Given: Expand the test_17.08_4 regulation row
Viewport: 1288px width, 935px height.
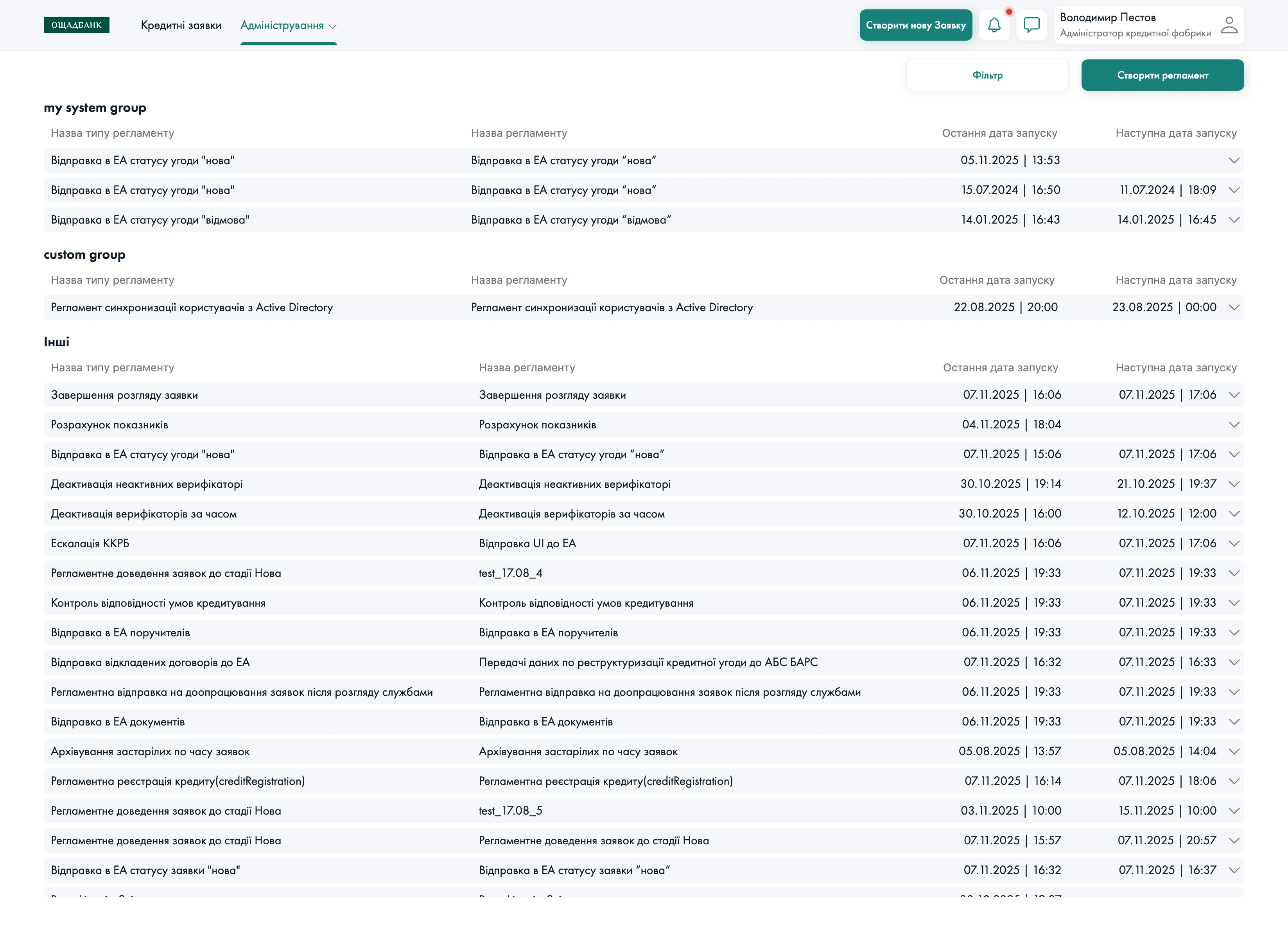Looking at the screenshot, I should tap(1234, 573).
